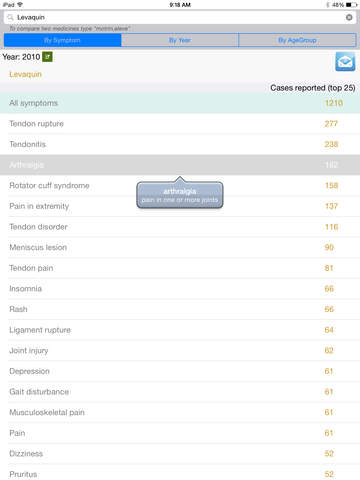The image size is (360, 480).
Task: Select the Meniscus lesion row
Action: click(180, 247)
